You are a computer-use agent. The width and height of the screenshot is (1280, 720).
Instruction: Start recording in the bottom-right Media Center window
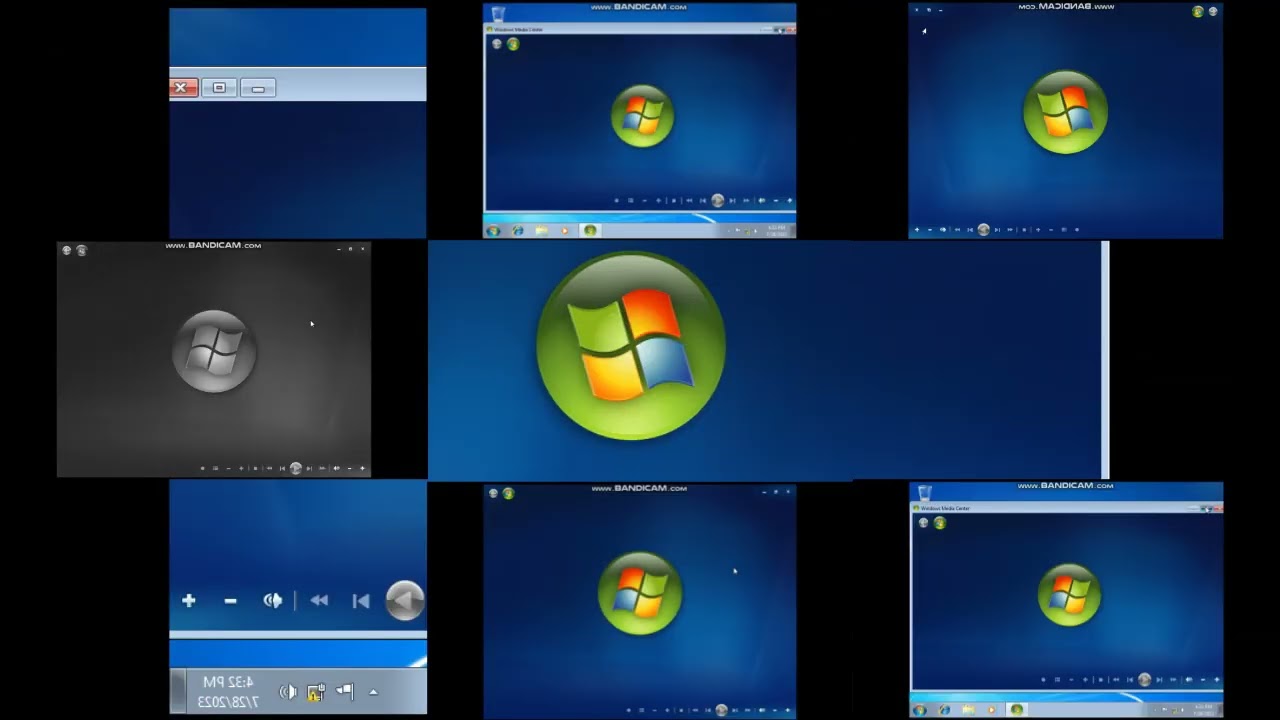(1044, 680)
